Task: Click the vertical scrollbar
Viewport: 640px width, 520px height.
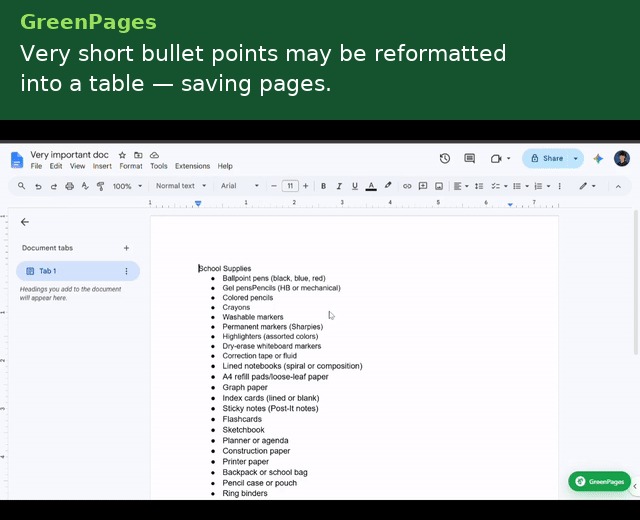Action: click(x=636, y=282)
